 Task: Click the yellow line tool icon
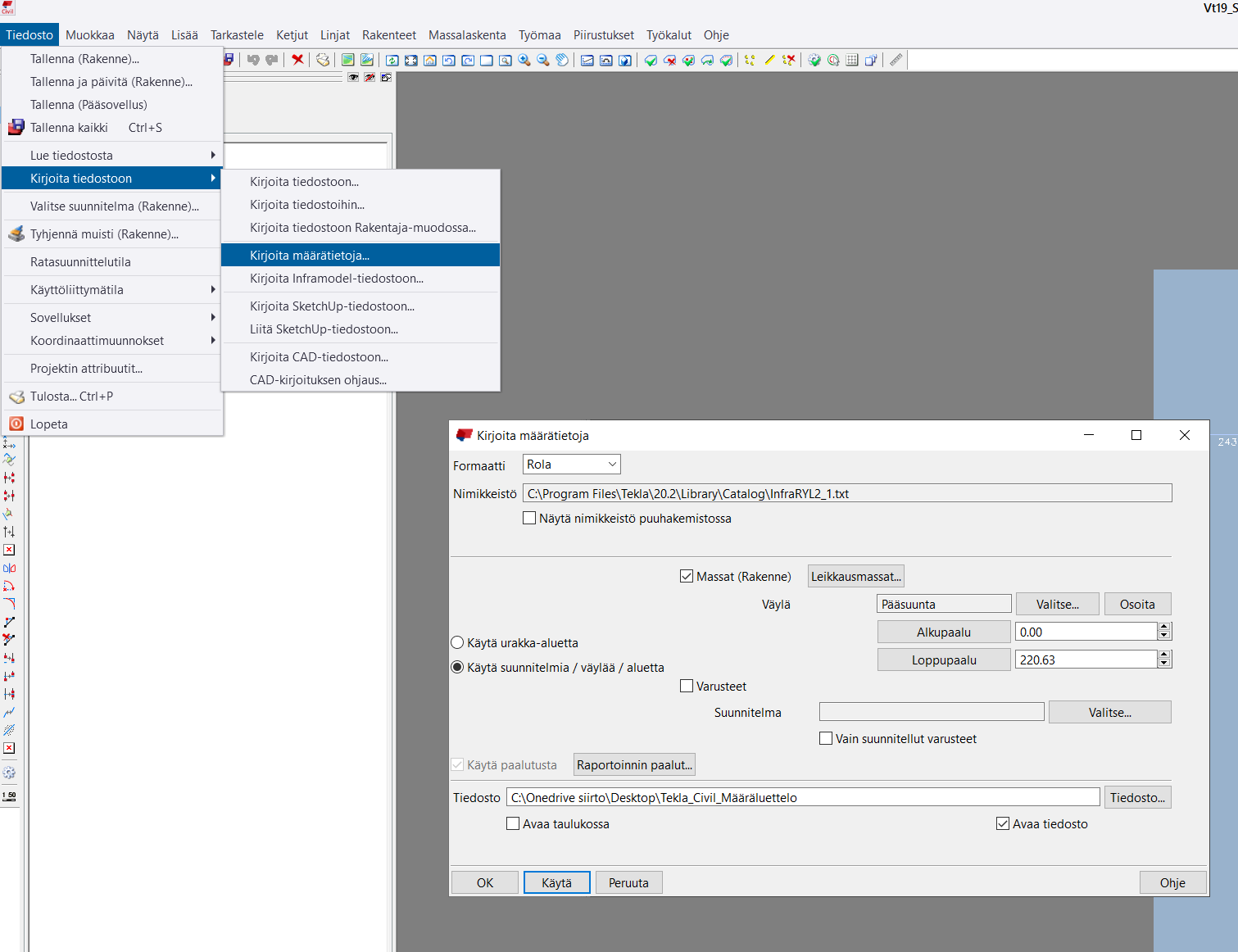tap(769, 60)
